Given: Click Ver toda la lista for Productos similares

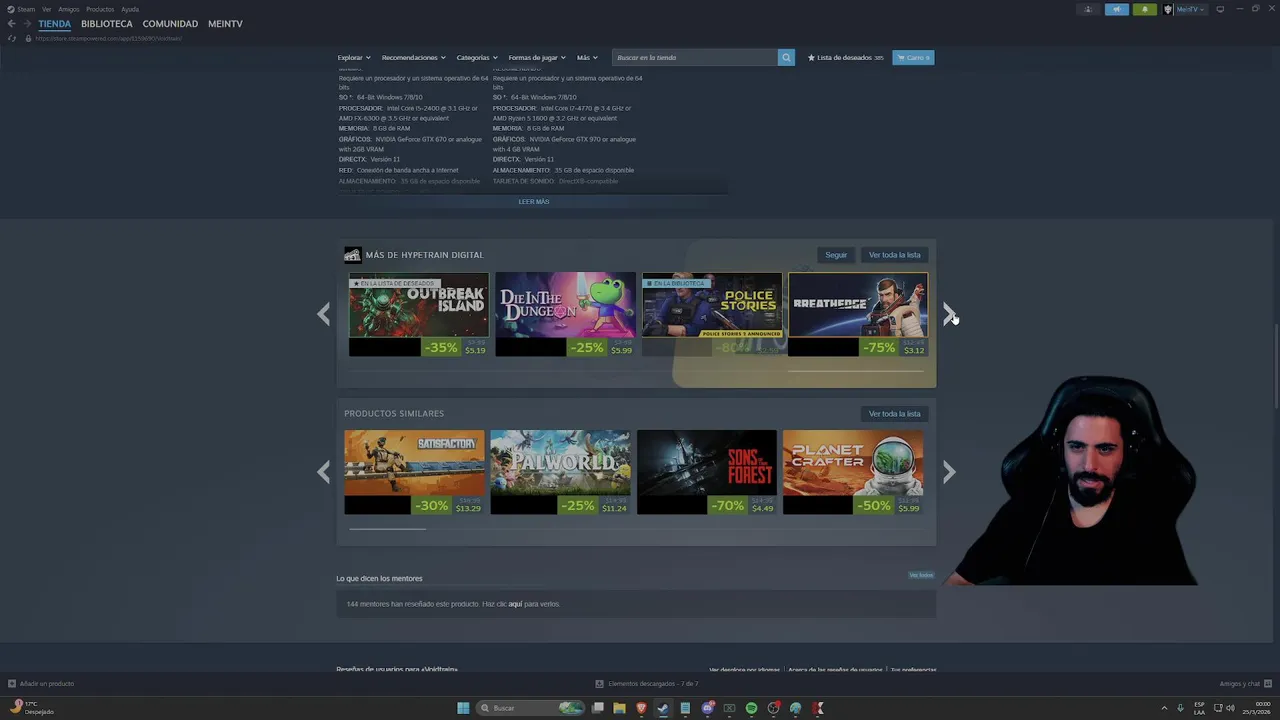Looking at the screenshot, I should [895, 414].
